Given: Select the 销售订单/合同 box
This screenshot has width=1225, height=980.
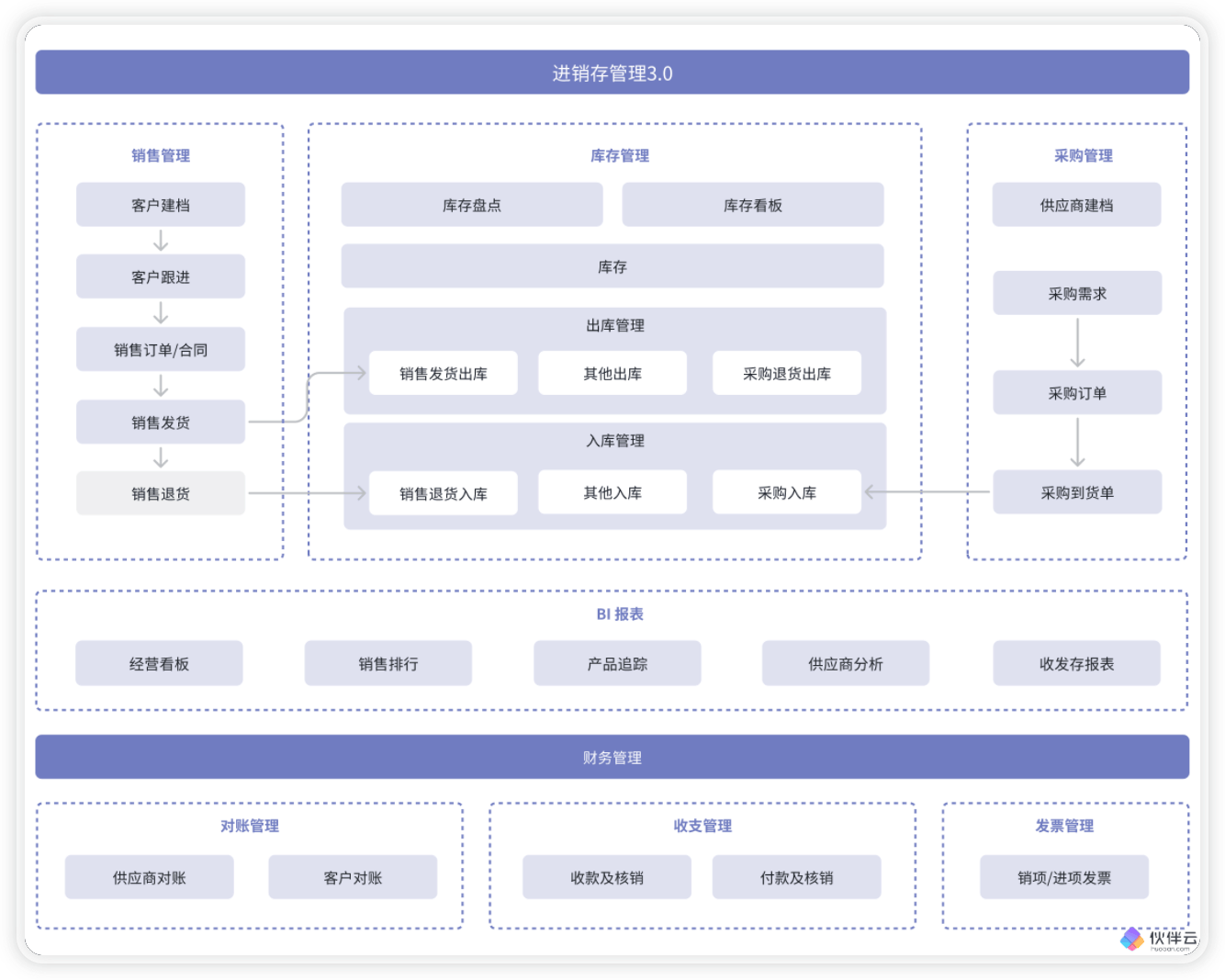Looking at the screenshot, I should coord(161,349).
